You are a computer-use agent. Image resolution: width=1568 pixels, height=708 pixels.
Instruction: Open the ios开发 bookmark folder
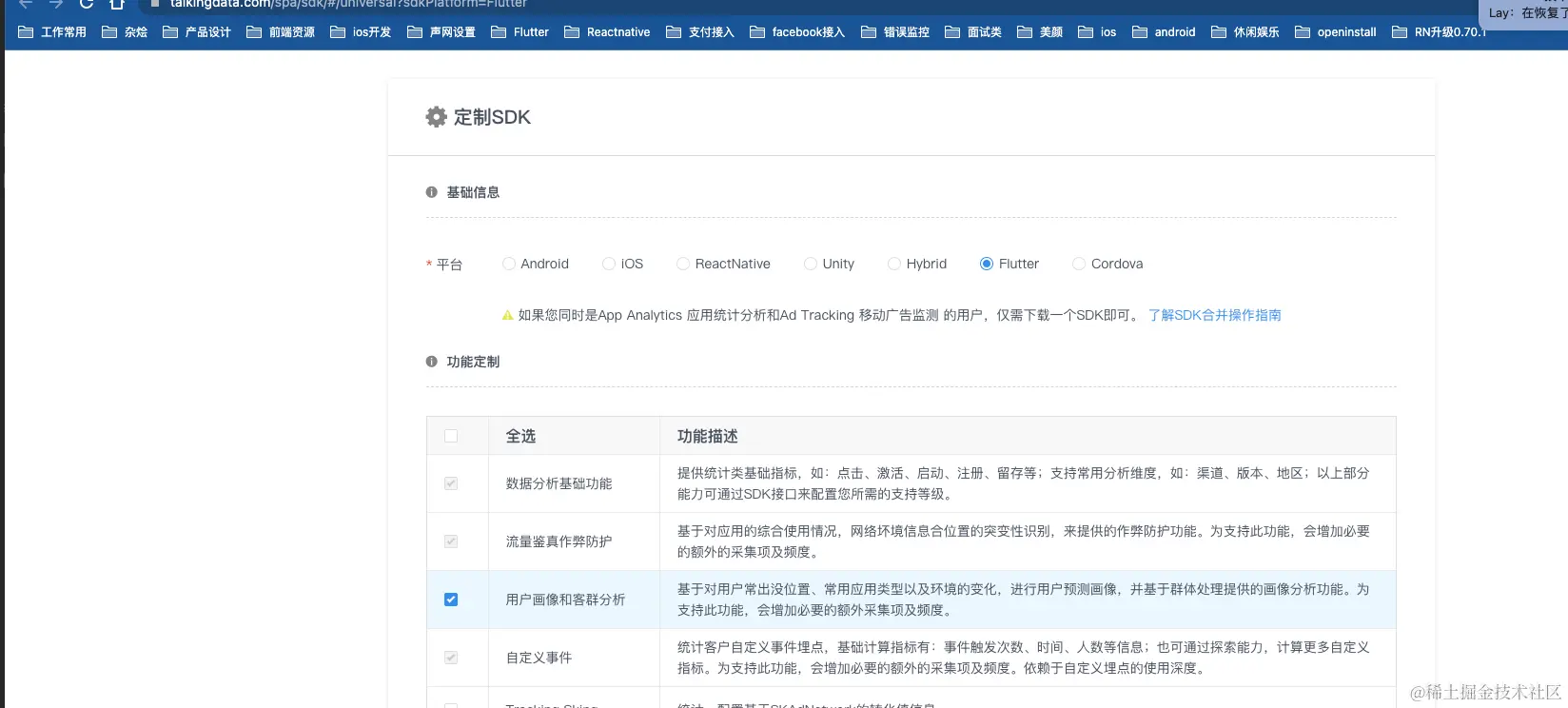[361, 32]
